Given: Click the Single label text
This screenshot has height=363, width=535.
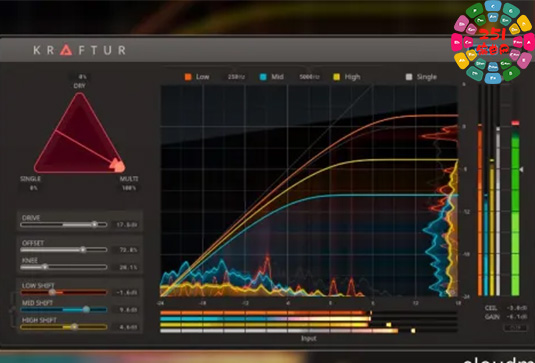Looking at the screenshot, I should 426,77.
